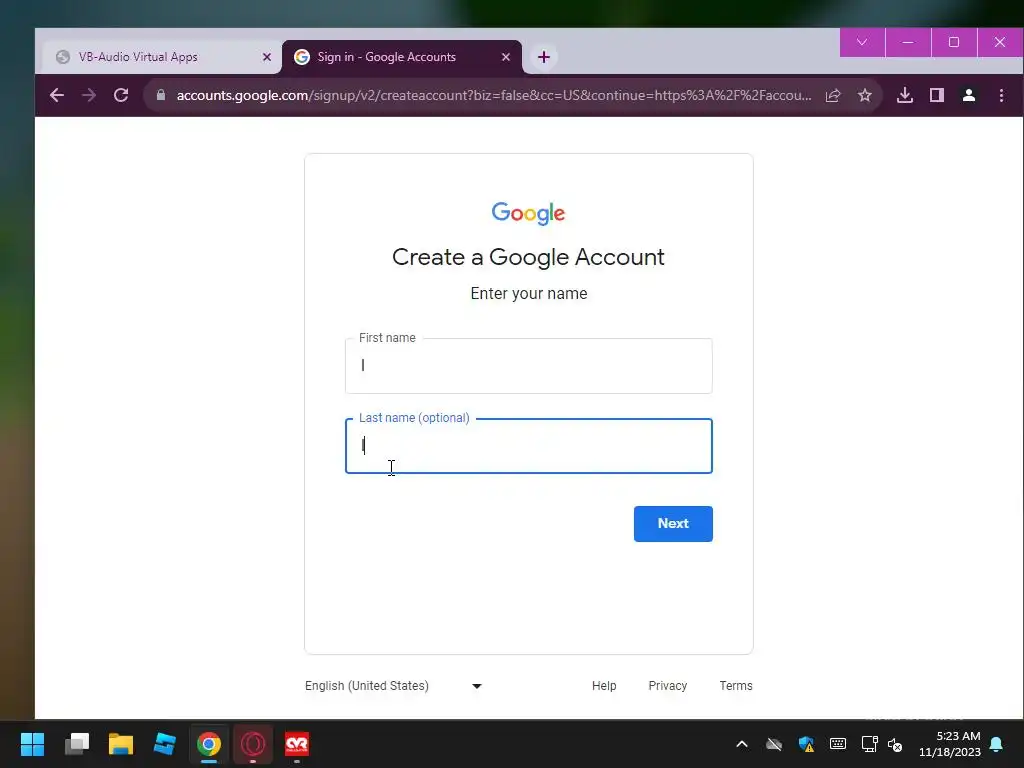Open the Opera browser taskbar icon
This screenshot has width=1024, height=768.
pyautogui.click(x=253, y=744)
